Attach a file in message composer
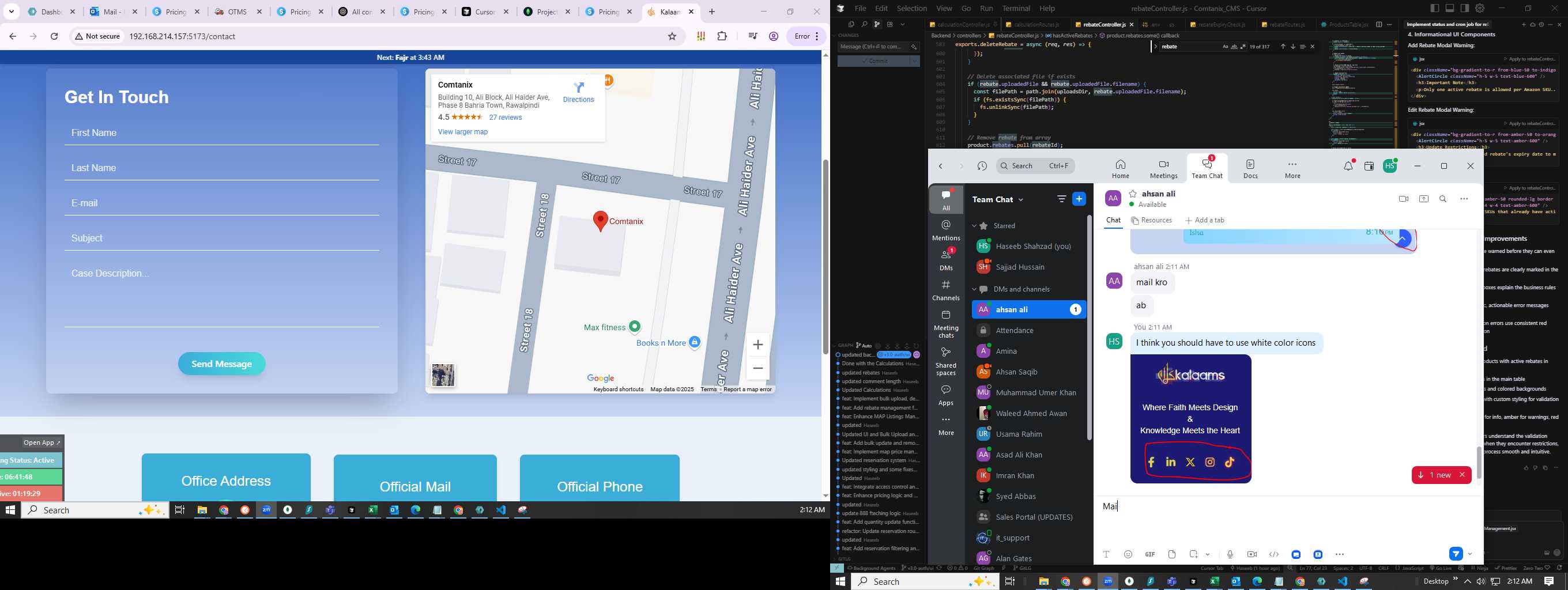The width and height of the screenshot is (1568, 590). click(1172, 554)
